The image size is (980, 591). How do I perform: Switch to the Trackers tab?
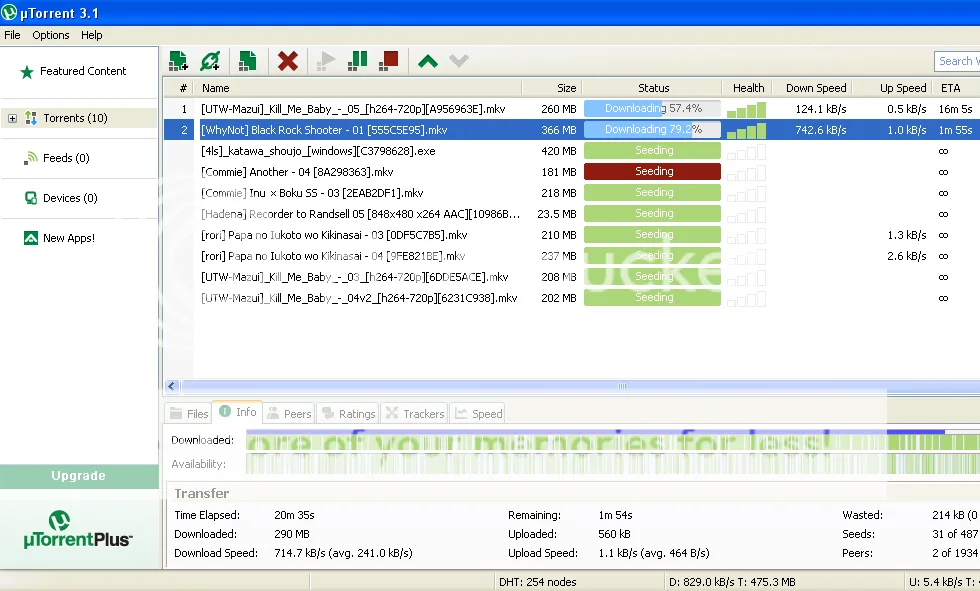pyautogui.click(x=414, y=414)
